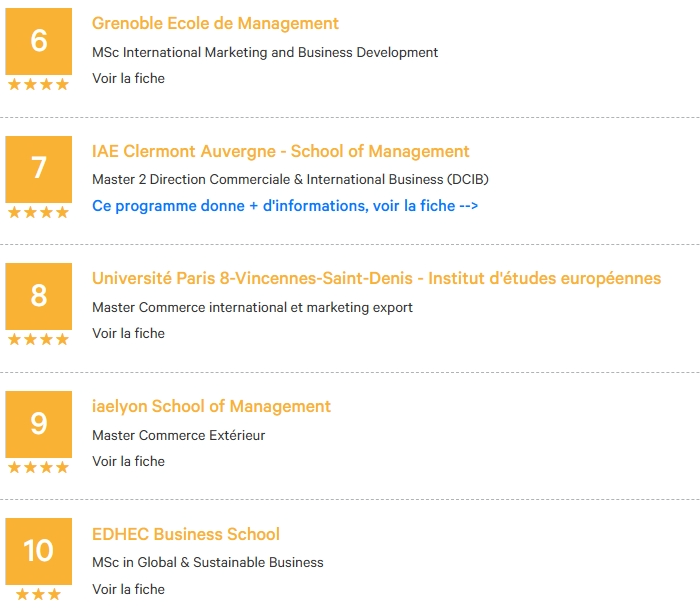
Task: Open Grenoble Ecole de Management title link
Action: coord(215,23)
